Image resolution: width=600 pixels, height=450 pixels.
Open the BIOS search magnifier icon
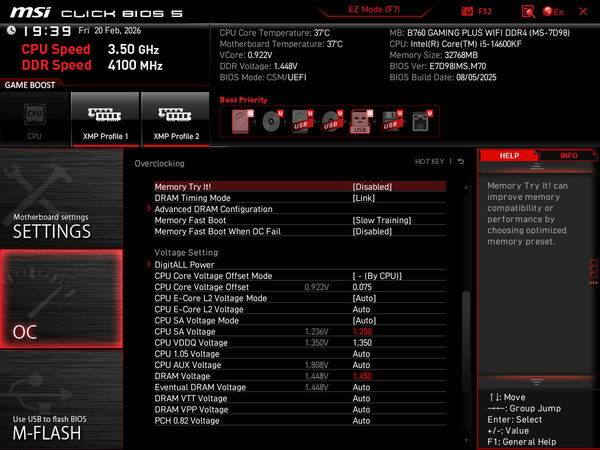click(x=528, y=11)
